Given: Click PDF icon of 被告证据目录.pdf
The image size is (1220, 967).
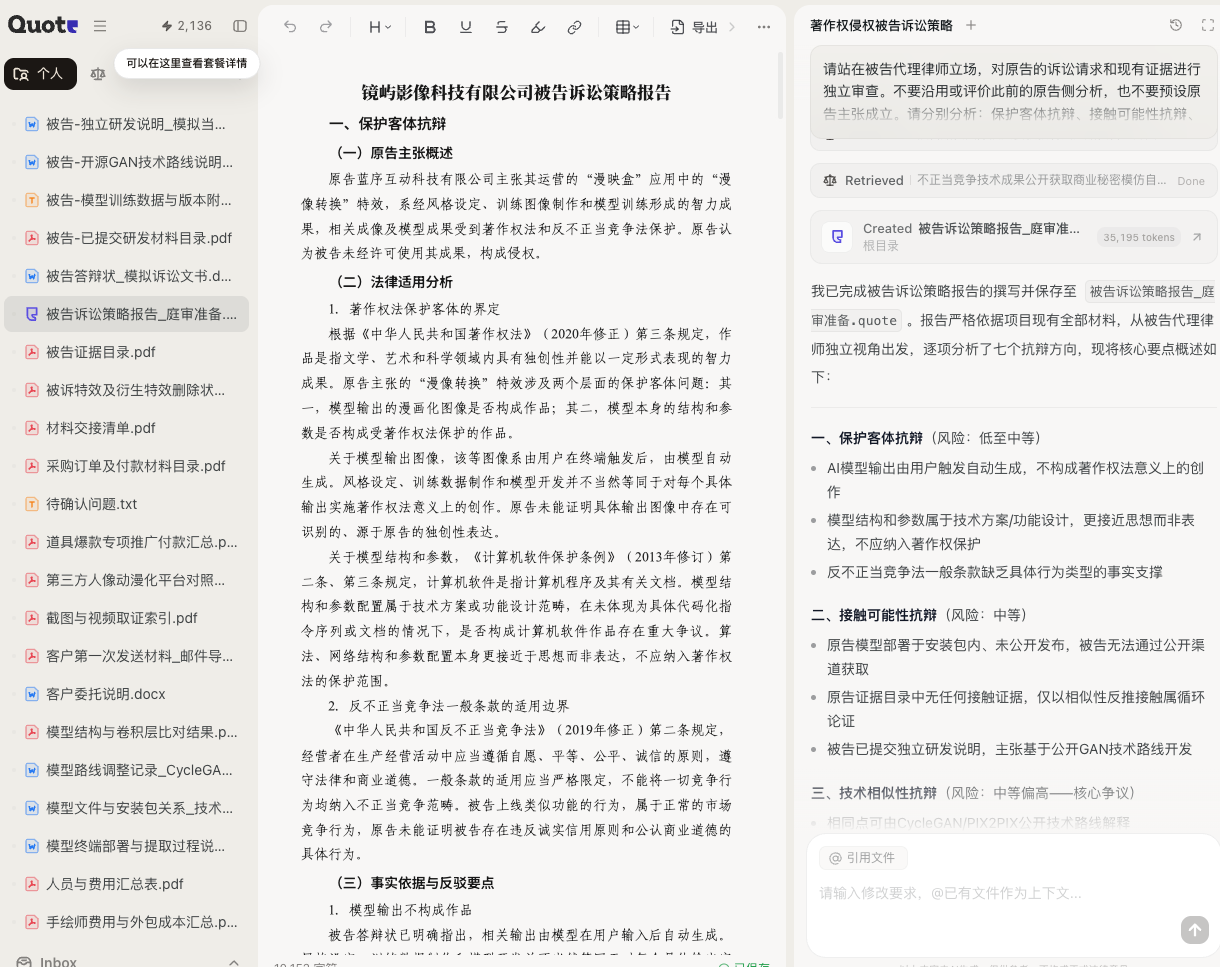Looking at the screenshot, I should [x=32, y=352].
